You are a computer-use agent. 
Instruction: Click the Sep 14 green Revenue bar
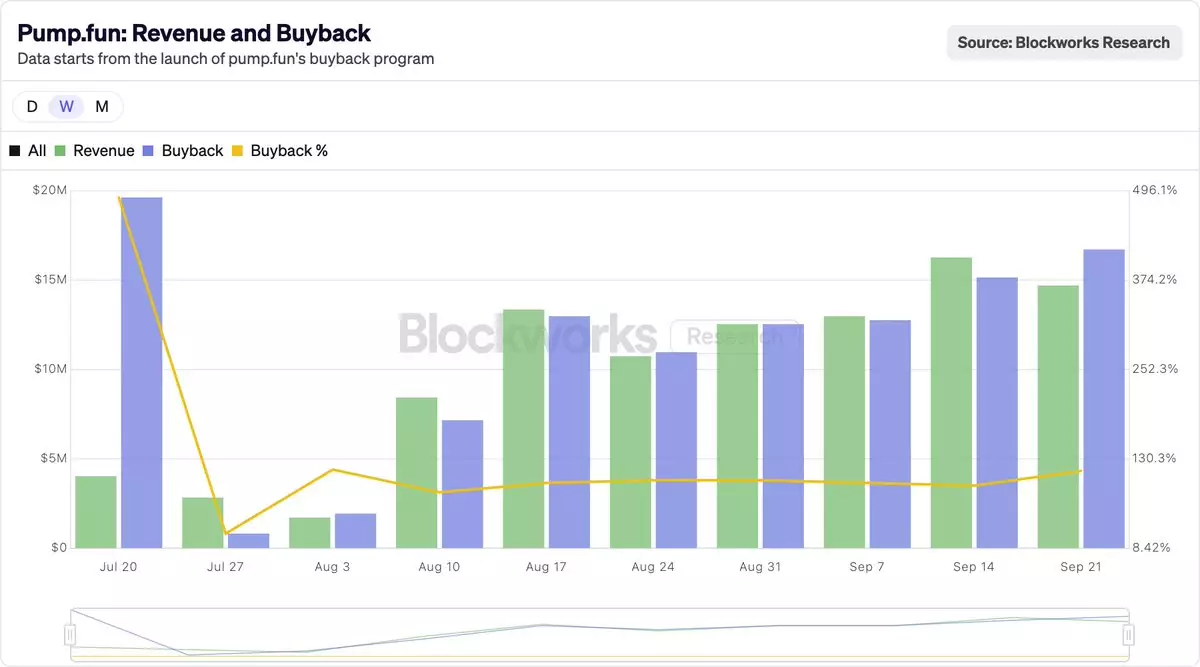(x=951, y=402)
